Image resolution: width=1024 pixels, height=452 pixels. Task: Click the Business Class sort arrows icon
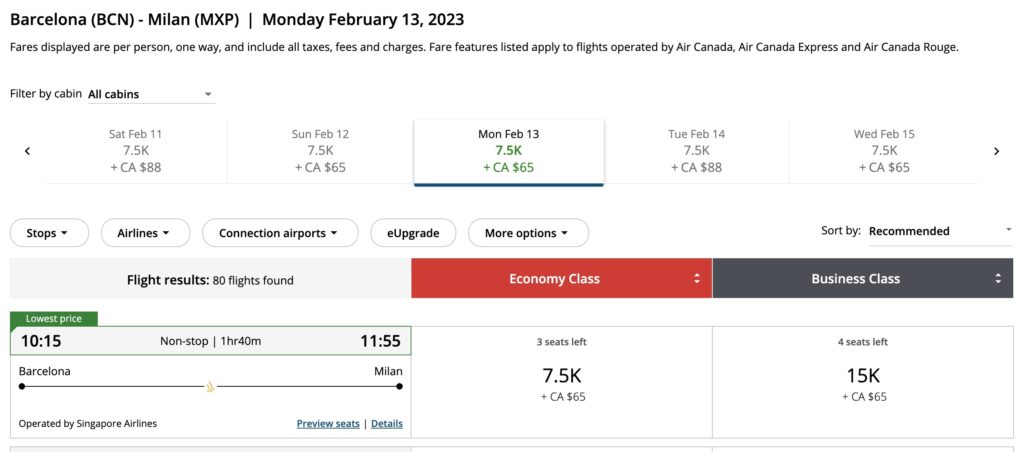point(998,279)
